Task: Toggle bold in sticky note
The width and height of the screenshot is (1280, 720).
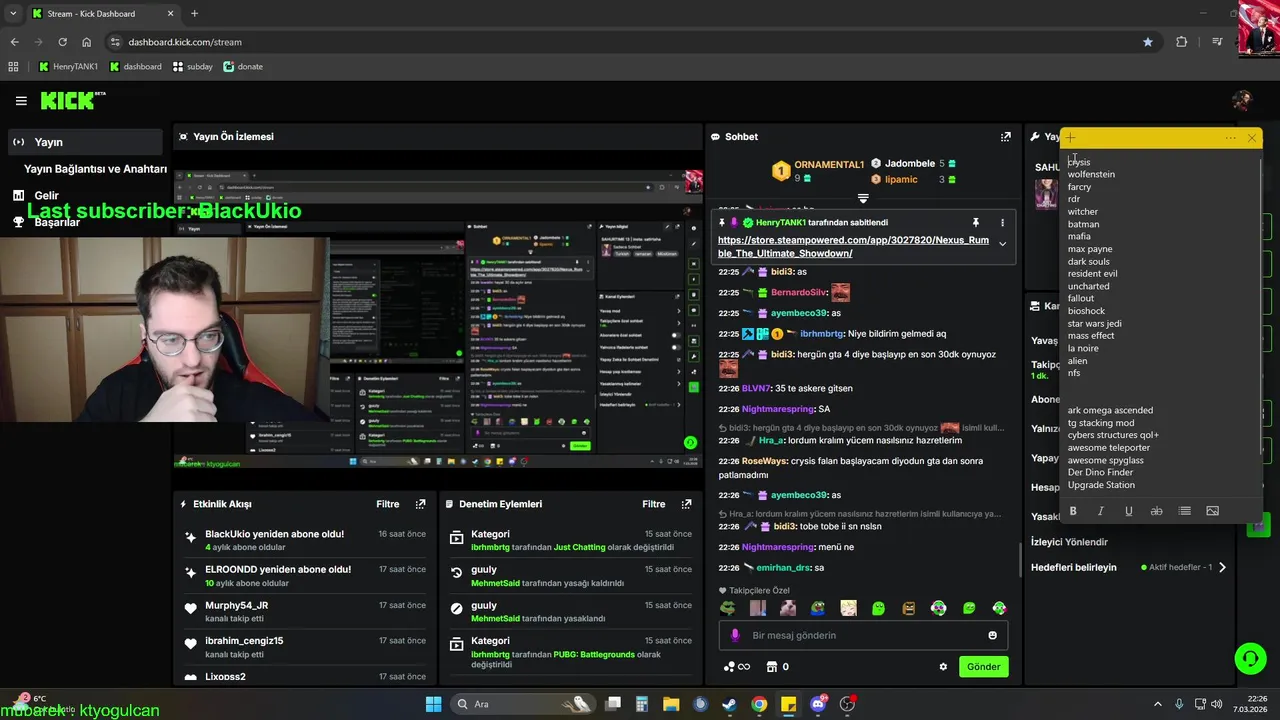Action: click(1073, 511)
